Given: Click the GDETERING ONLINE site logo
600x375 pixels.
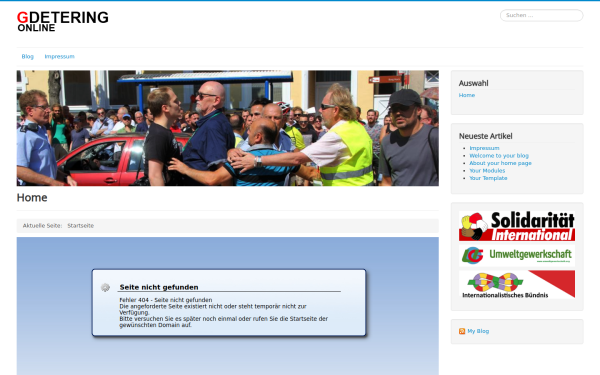Looking at the screenshot, I should tap(63, 21).
